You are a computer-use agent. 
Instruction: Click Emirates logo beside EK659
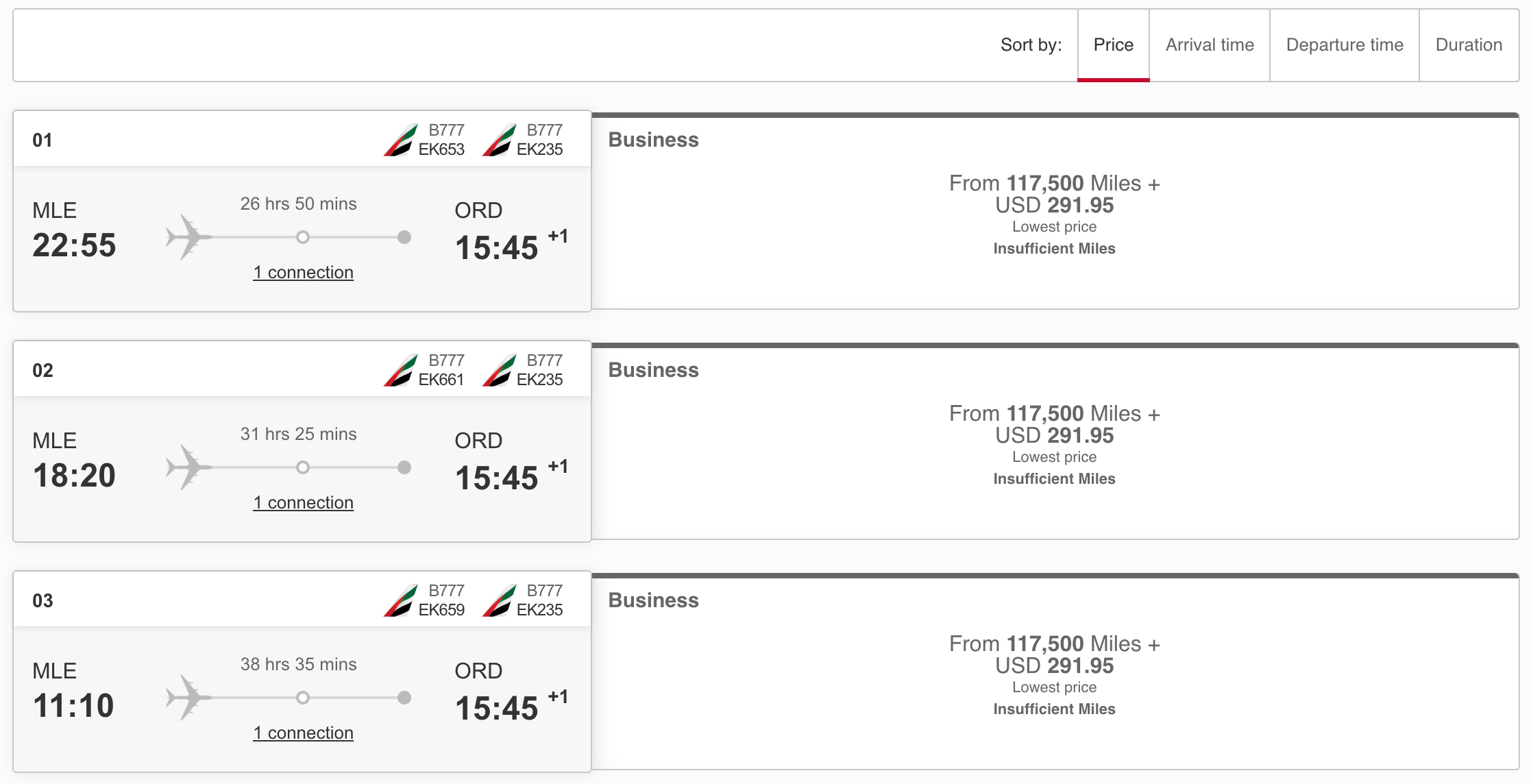401,600
